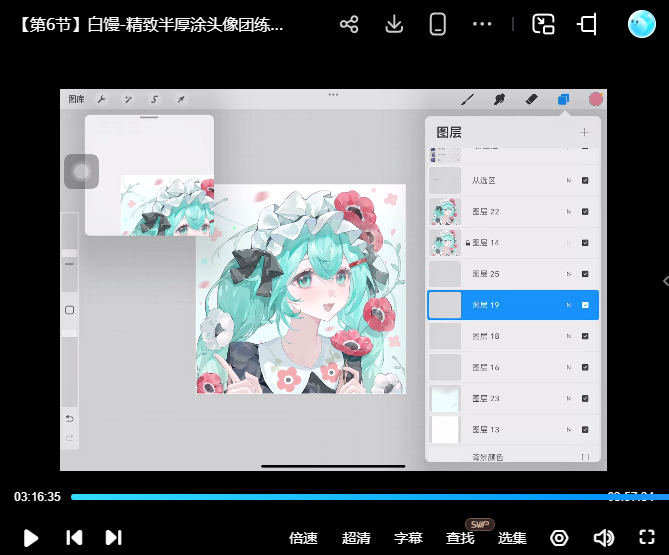The height and width of the screenshot is (555, 669).
Task: Open blend mode N of 图层 16
Action: click(569, 367)
